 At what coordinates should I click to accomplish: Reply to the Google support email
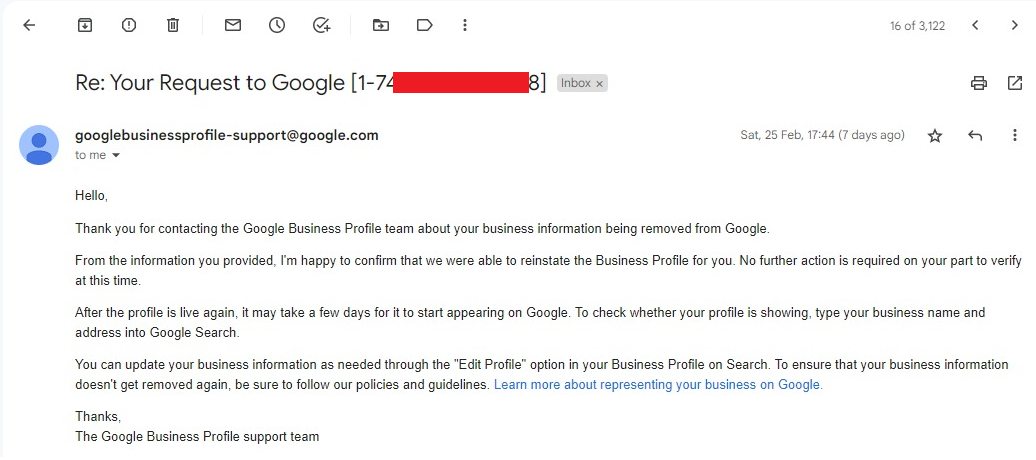tap(975, 136)
